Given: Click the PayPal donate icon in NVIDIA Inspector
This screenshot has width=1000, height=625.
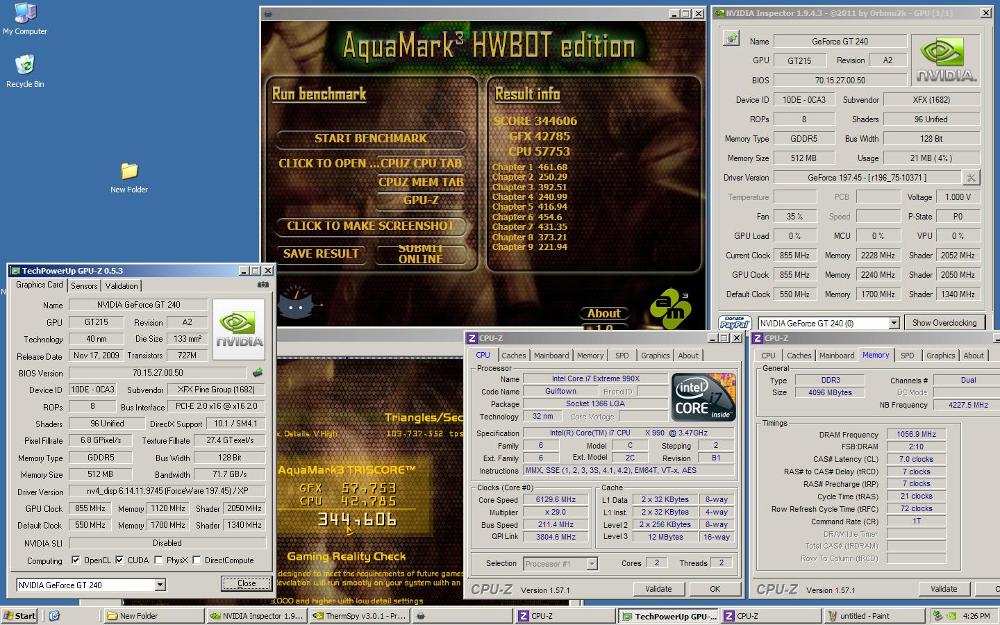Looking at the screenshot, I should coord(734,323).
